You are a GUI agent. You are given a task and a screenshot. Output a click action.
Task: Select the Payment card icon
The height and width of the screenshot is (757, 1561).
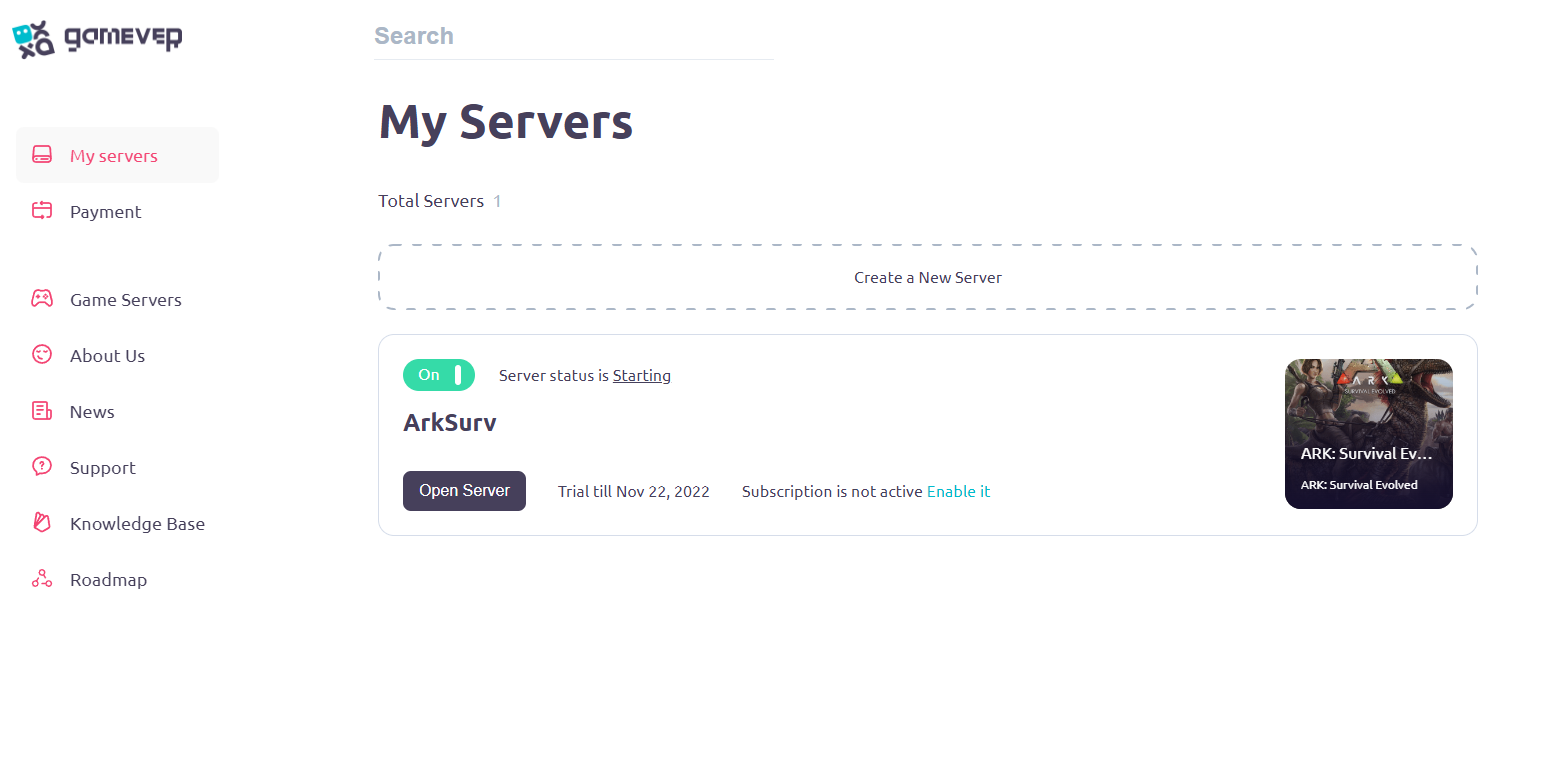tap(41, 211)
